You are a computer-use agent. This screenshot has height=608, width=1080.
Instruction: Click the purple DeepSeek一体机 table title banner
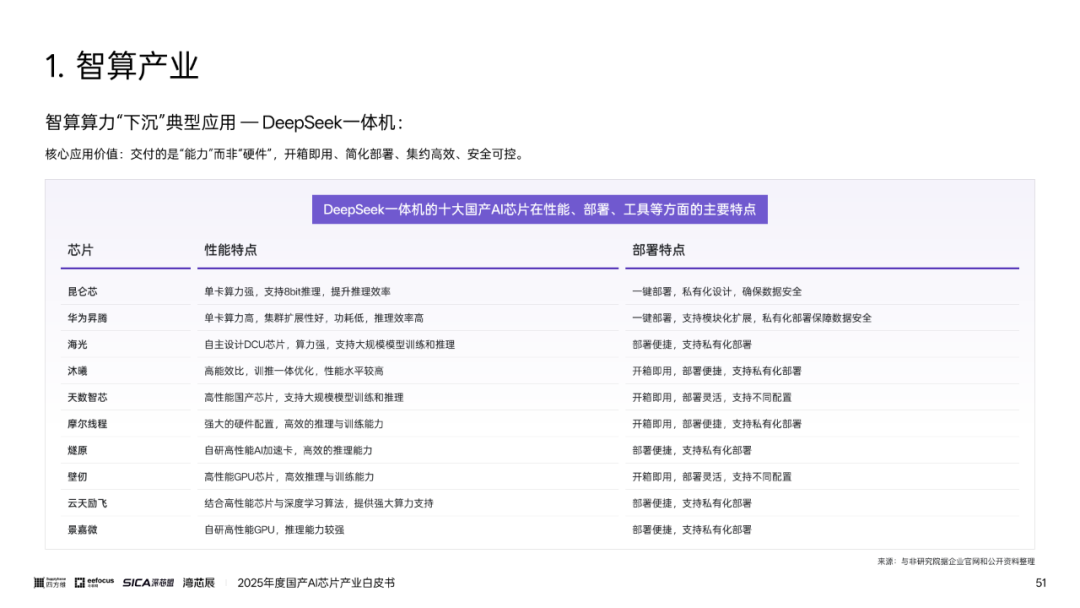539,209
